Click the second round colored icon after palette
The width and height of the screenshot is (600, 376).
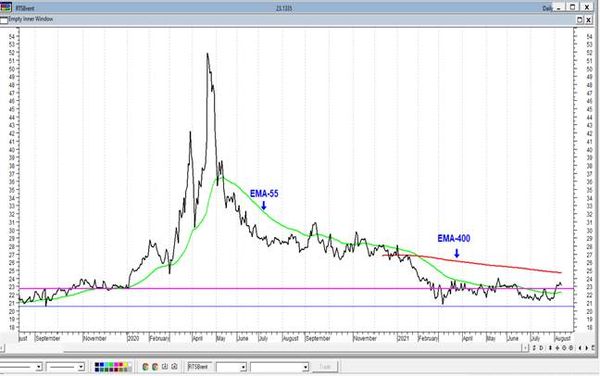point(155,366)
